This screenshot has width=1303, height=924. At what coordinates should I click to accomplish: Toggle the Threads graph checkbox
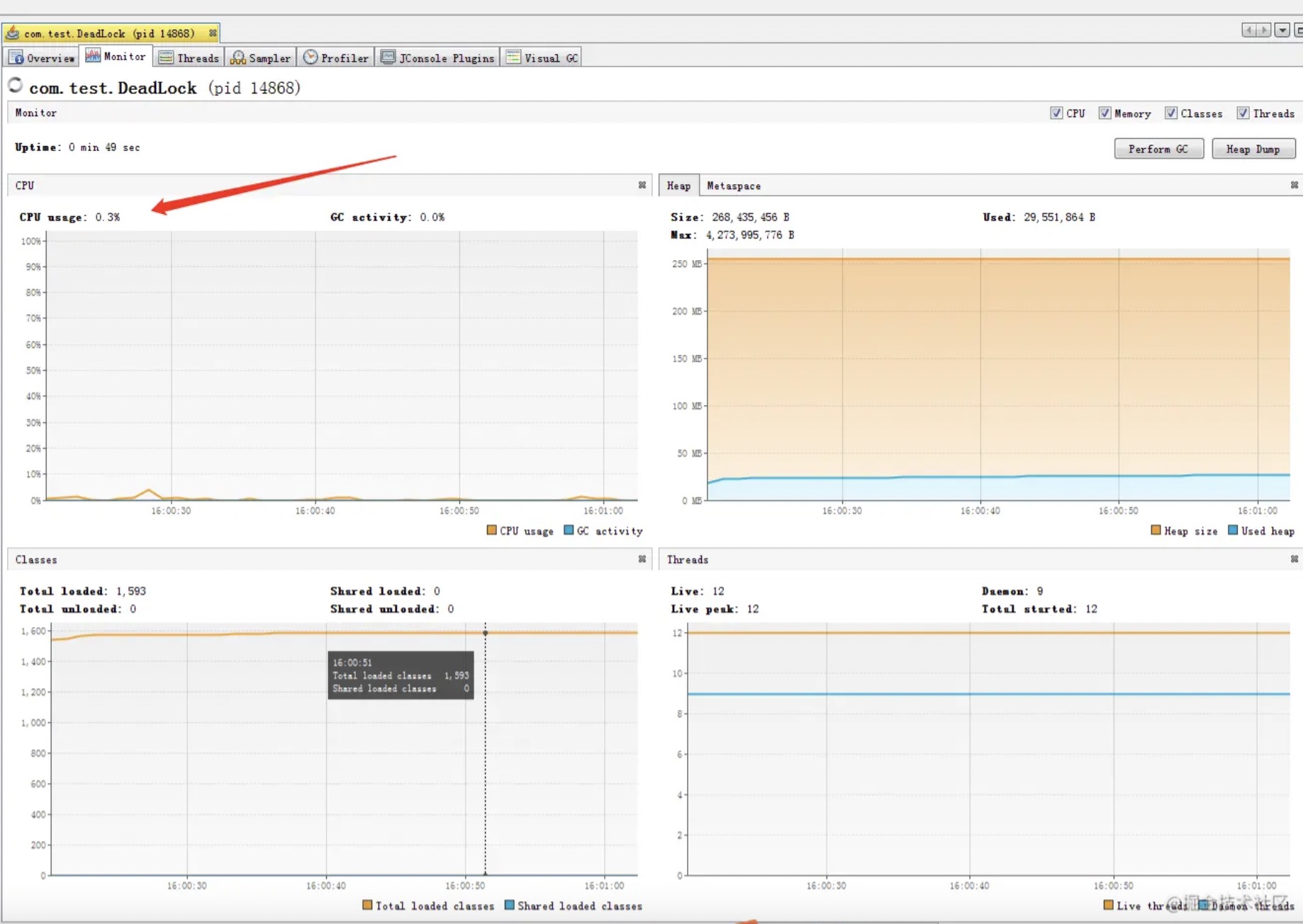click(1243, 113)
